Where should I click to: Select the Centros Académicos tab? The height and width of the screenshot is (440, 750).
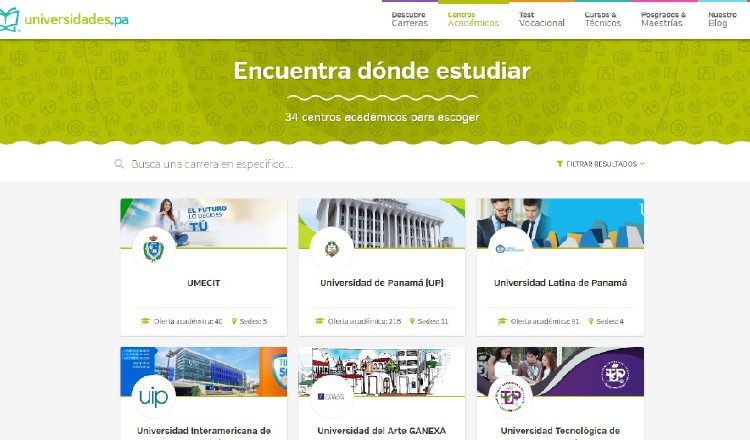pos(473,19)
